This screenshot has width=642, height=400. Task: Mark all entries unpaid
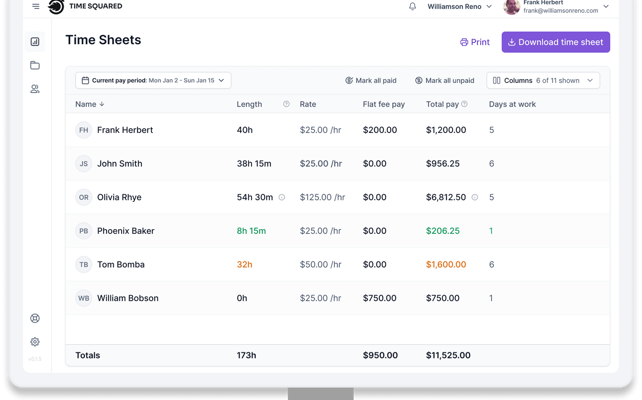445,80
